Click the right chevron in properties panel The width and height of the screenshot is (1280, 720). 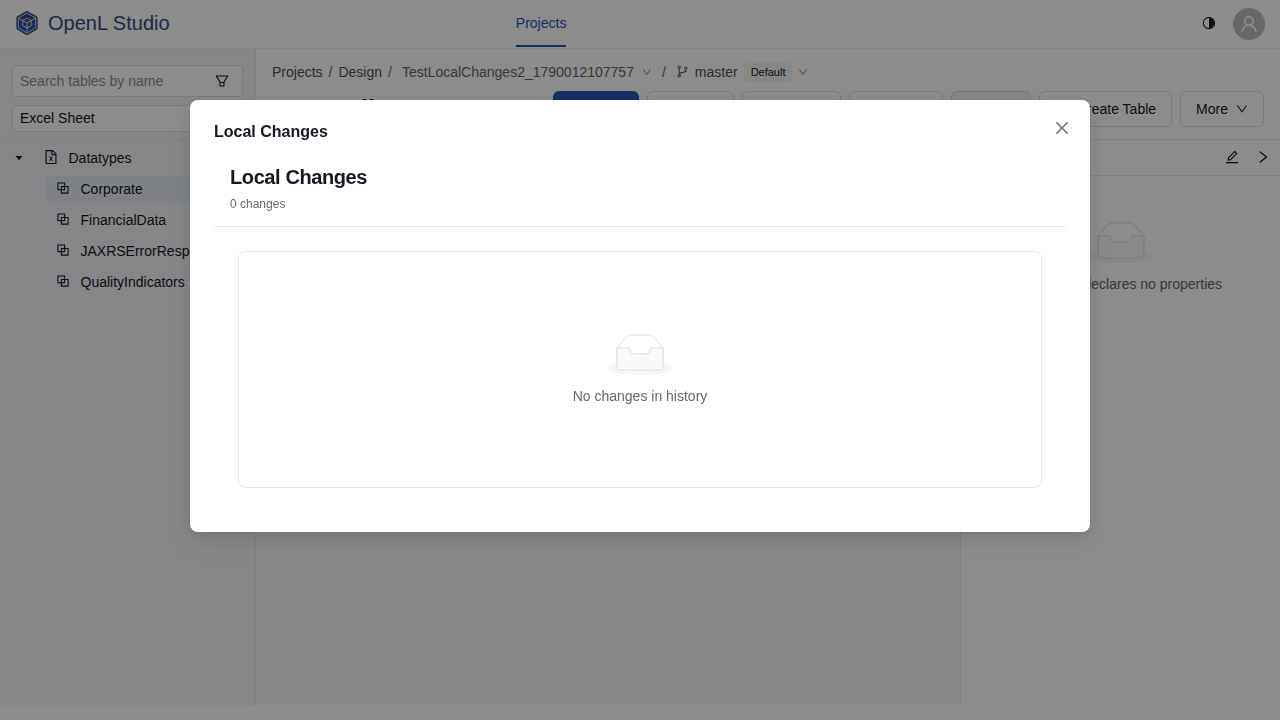pyautogui.click(x=1263, y=157)
